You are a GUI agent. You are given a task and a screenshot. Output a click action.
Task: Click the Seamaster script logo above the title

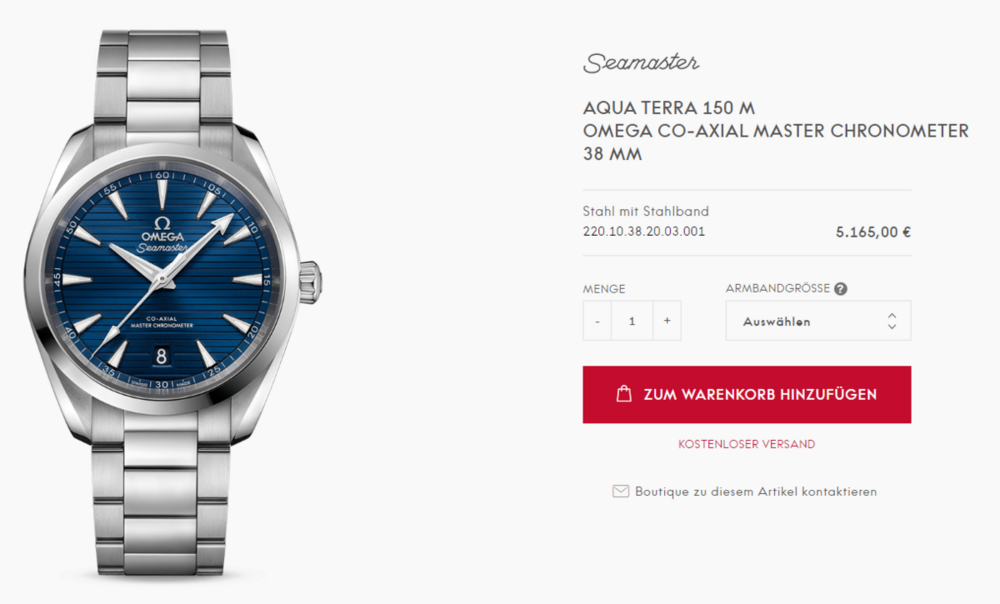pyautogui.click(x=641, y=63)
